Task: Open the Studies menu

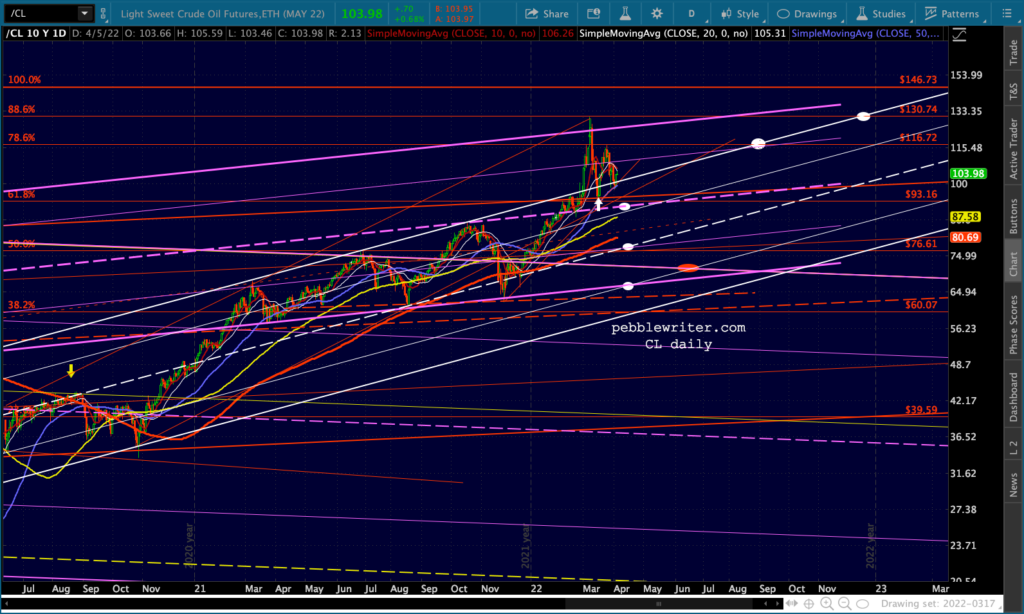Action: click(881, 14)
